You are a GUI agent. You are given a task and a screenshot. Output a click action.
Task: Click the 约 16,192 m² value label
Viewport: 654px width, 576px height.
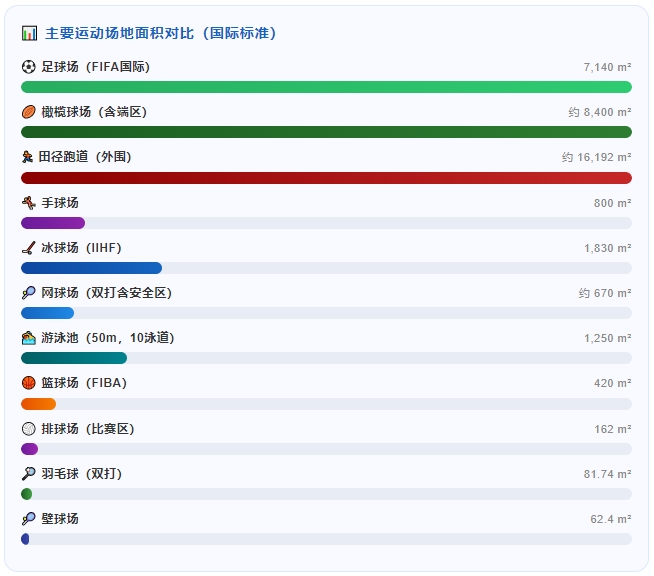pos(596,157)
